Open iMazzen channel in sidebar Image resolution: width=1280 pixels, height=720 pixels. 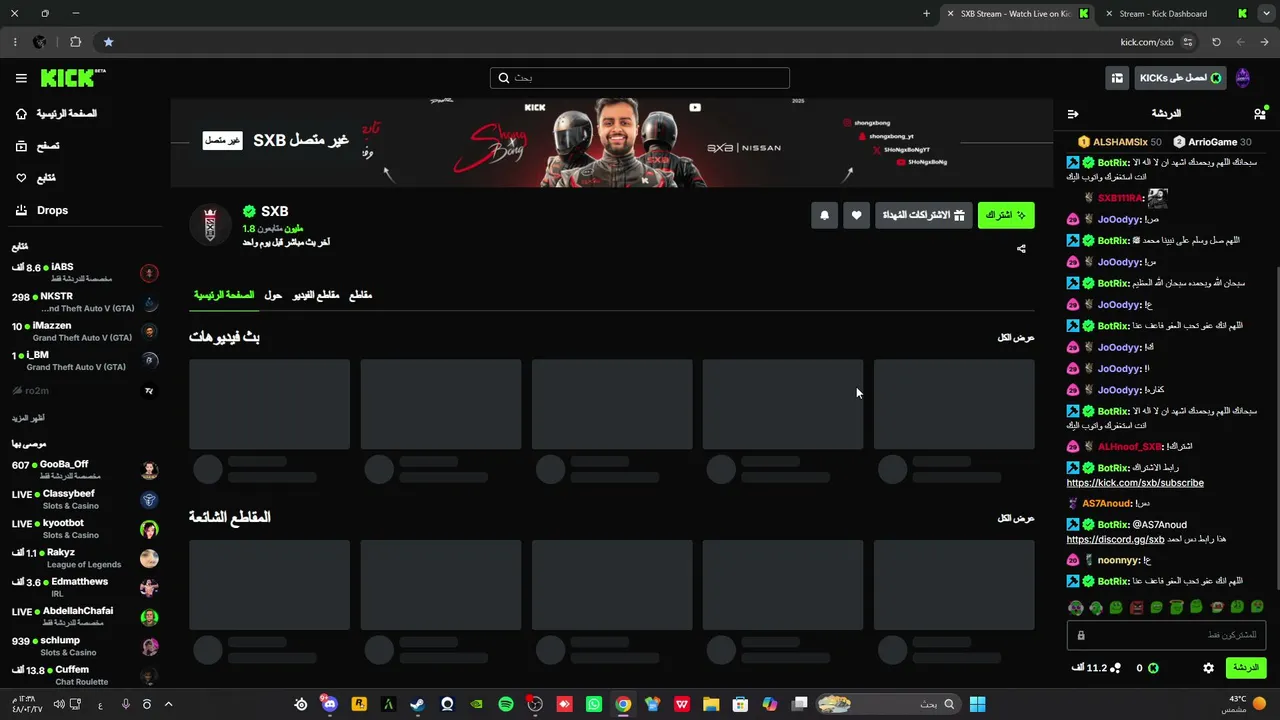coord(85,331)
